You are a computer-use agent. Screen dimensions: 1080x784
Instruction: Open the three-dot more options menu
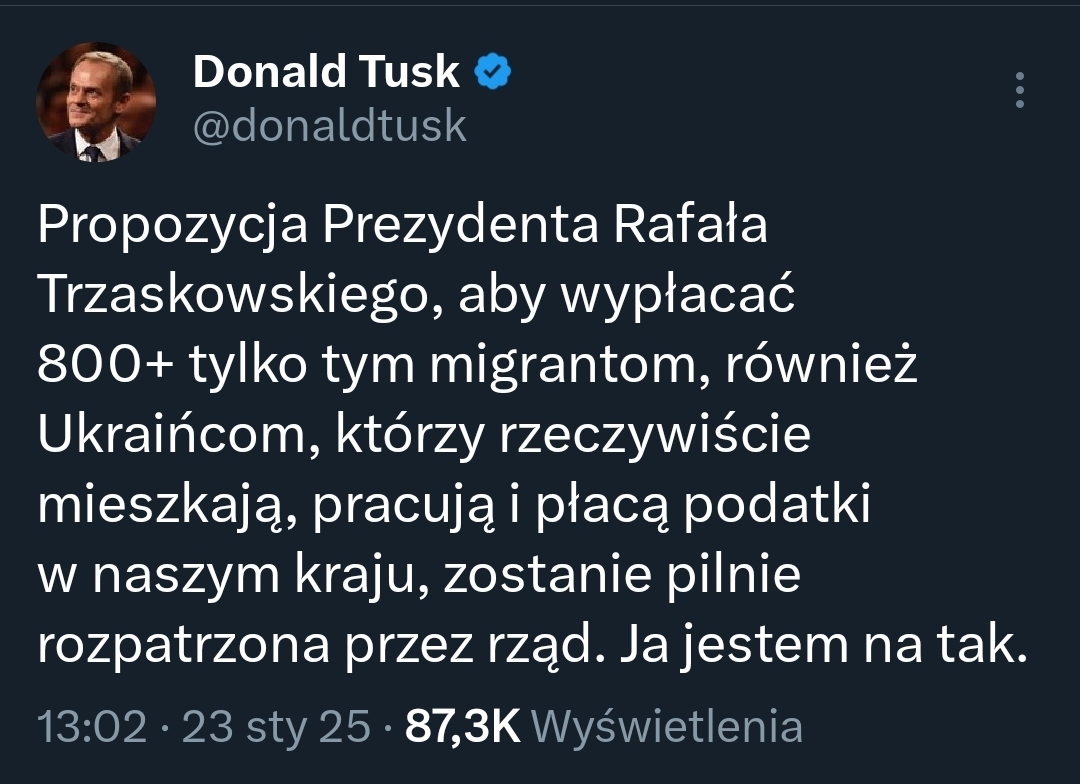point(1020,90)
